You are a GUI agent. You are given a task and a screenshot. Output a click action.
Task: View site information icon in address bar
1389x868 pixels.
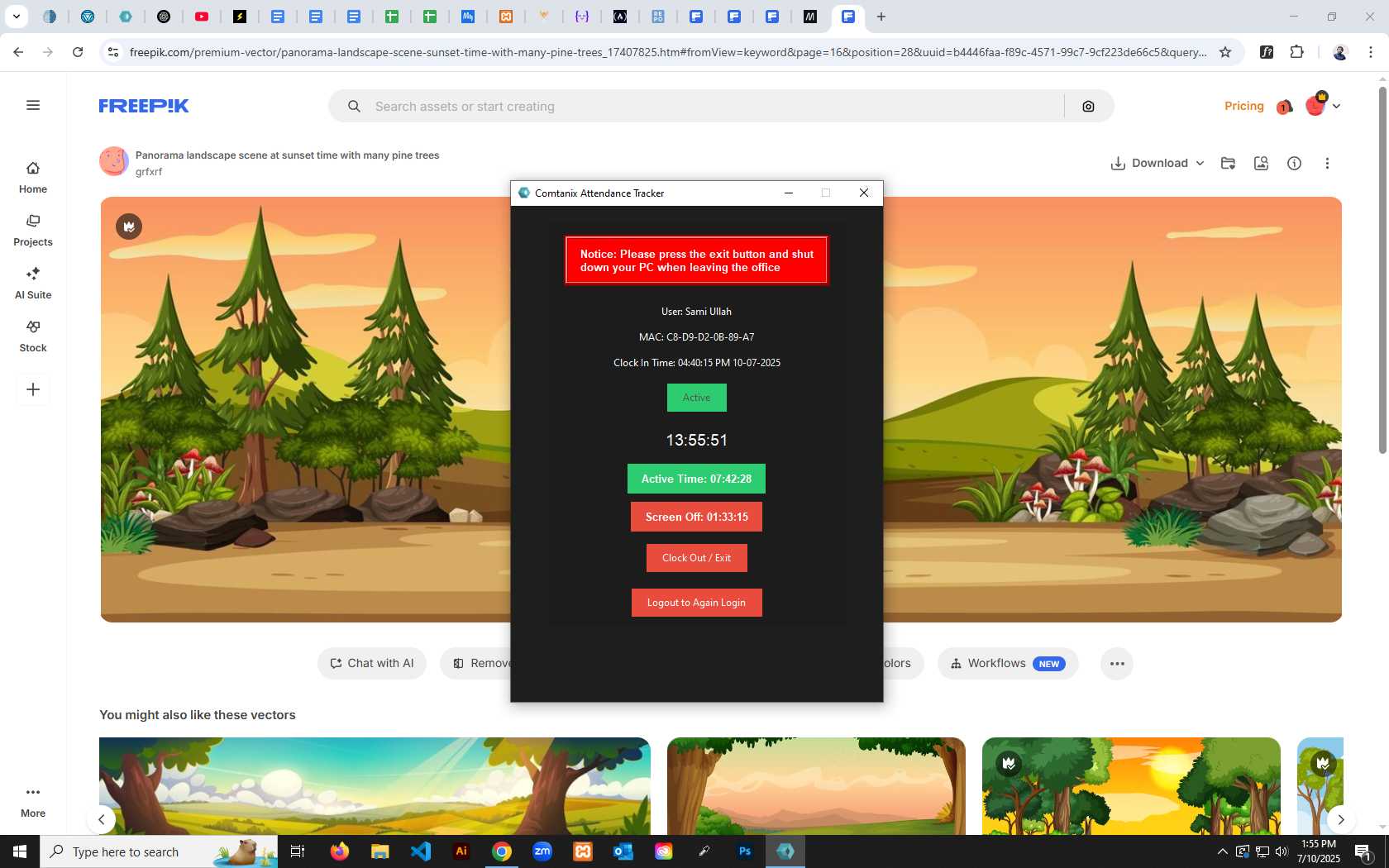(x=113, y=52)
